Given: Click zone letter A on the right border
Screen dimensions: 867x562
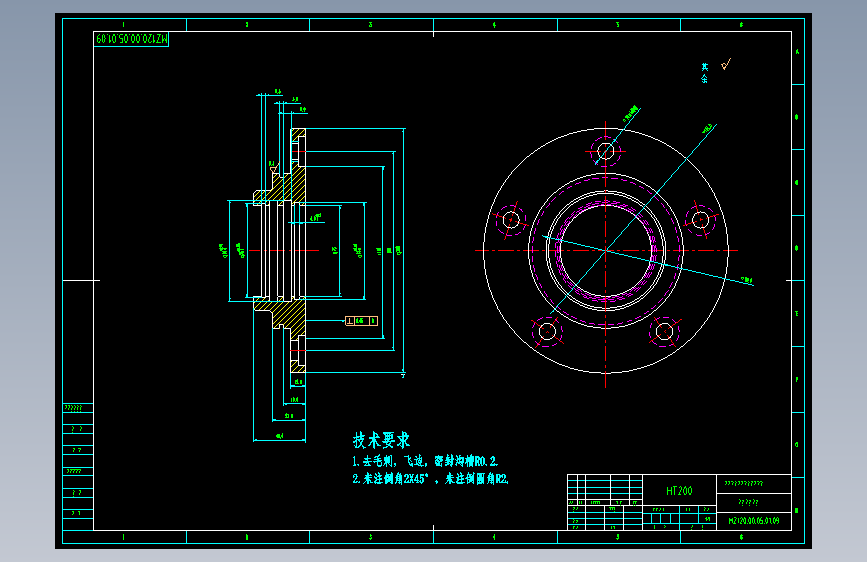Looking at the screenshot, I should (x=797, y=52).
